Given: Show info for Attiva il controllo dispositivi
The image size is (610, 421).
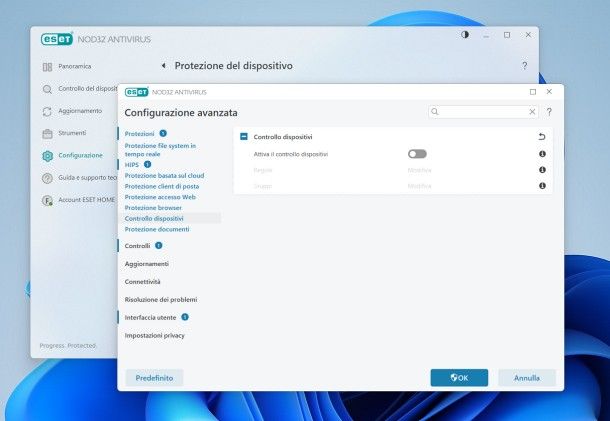Looking at the screenshot, I should tap(542, 154).
